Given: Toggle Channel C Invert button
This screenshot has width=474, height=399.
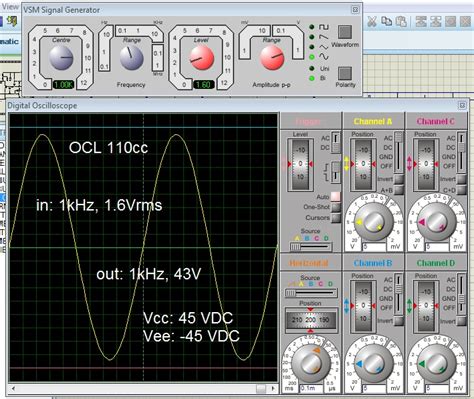Looking at the screenshot, I should coord(461,179).
